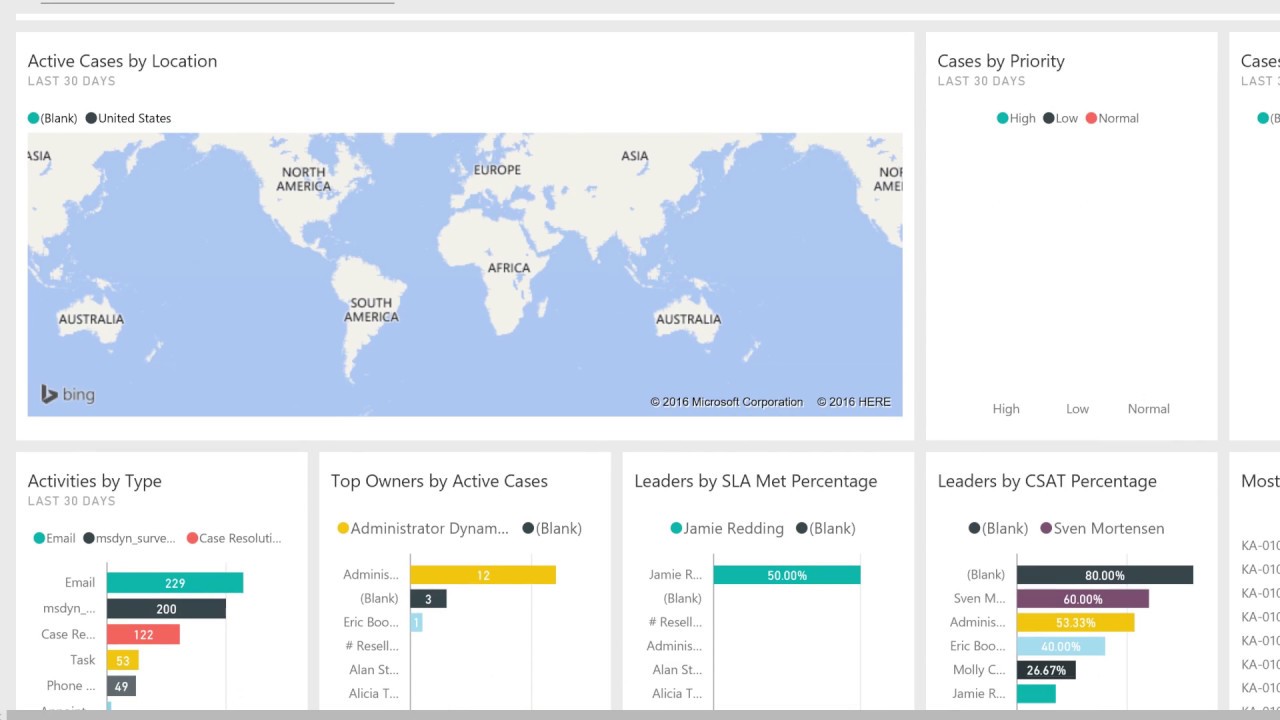Click Jamie Redding legend marker
The image size is (1280, 720).
tap(677, 528)
